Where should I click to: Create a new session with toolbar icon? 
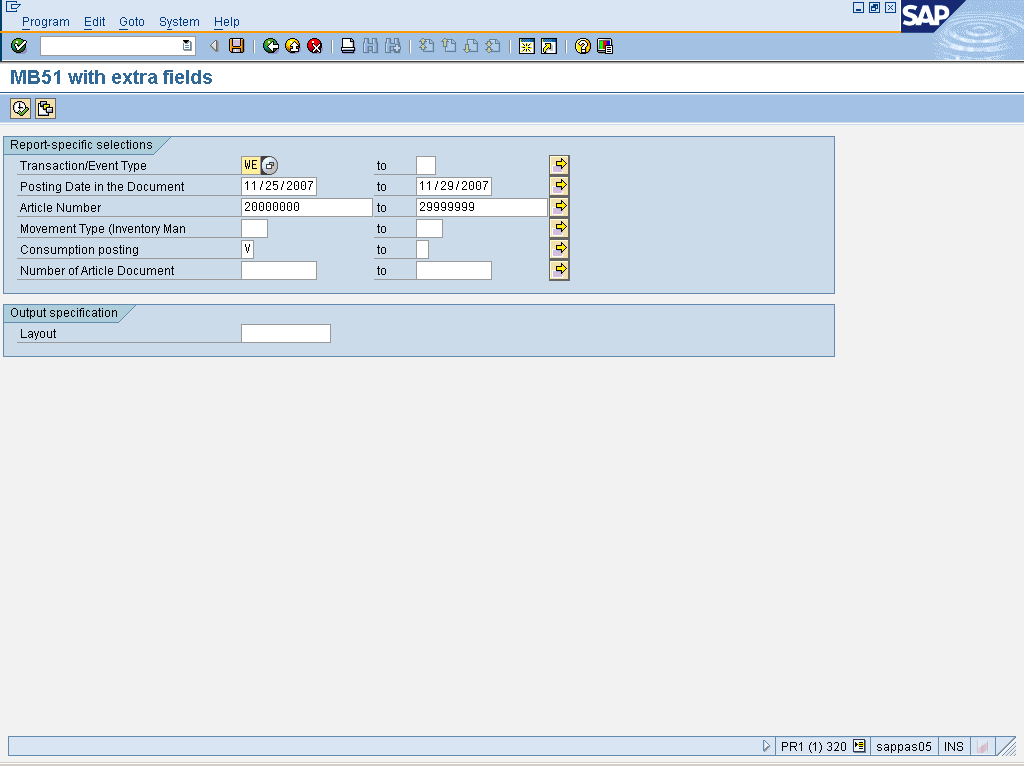click(x=526, y=46)
